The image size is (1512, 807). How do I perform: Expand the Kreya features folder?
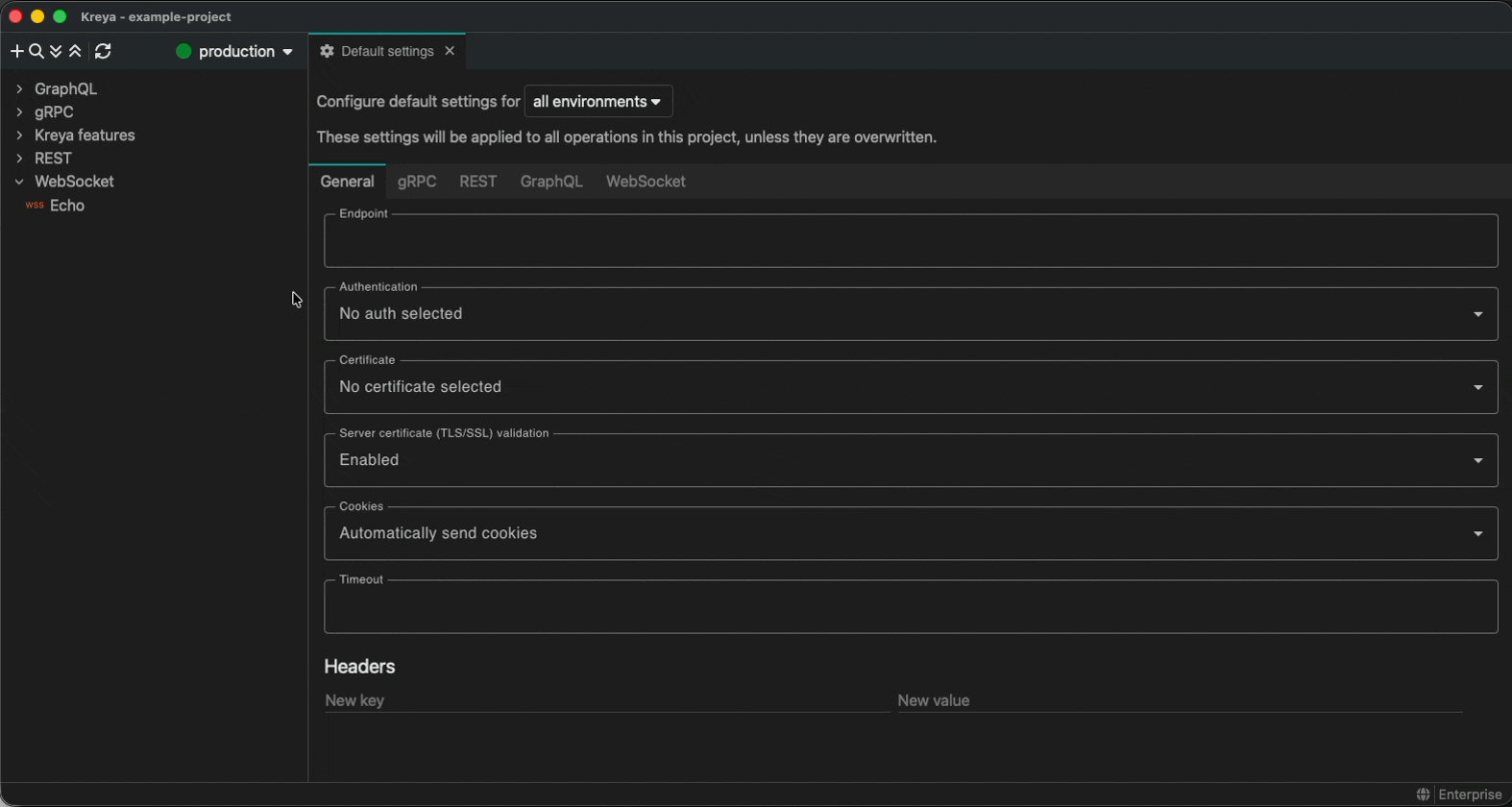coord(19,134)
